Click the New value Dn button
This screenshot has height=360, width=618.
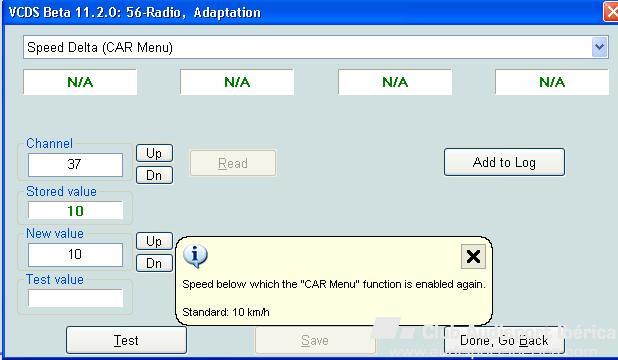coord(154,263)
